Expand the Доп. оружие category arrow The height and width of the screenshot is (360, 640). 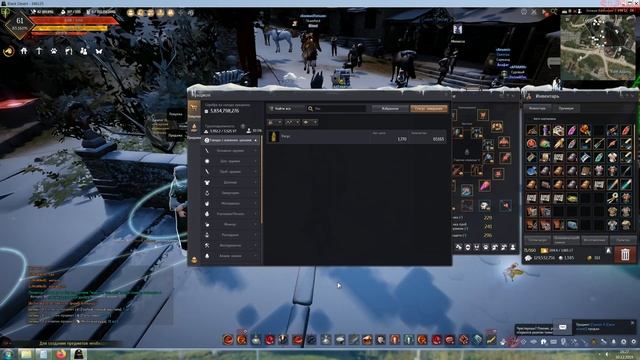tap(256, 161)
